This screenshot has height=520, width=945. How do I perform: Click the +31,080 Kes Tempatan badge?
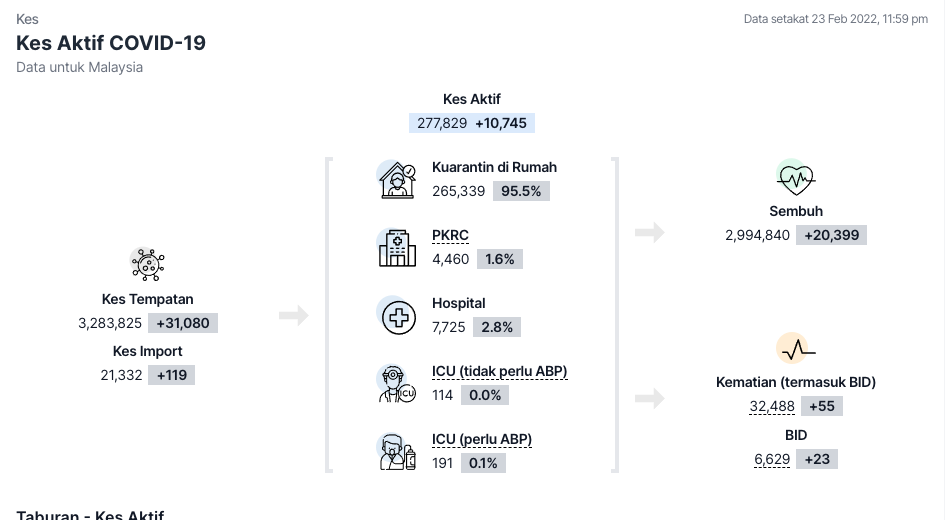coord(183,324)
